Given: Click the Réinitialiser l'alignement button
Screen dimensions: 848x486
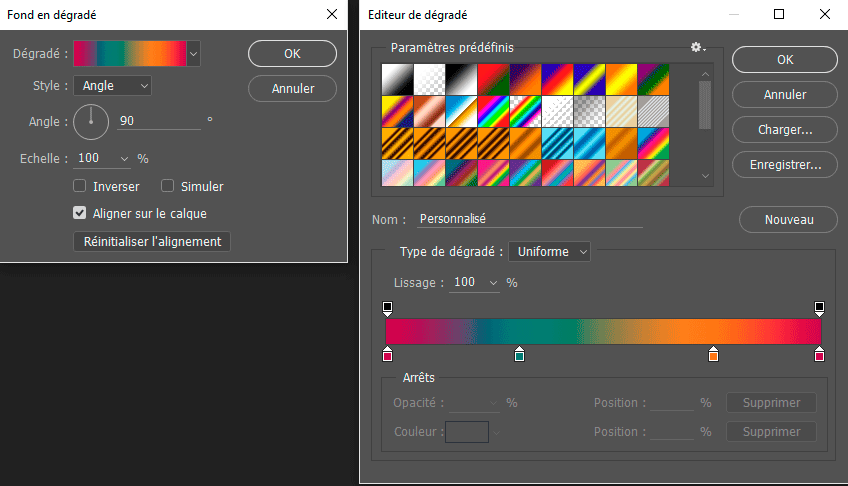Looking at the screenshot, I should [x=152, y=241].
